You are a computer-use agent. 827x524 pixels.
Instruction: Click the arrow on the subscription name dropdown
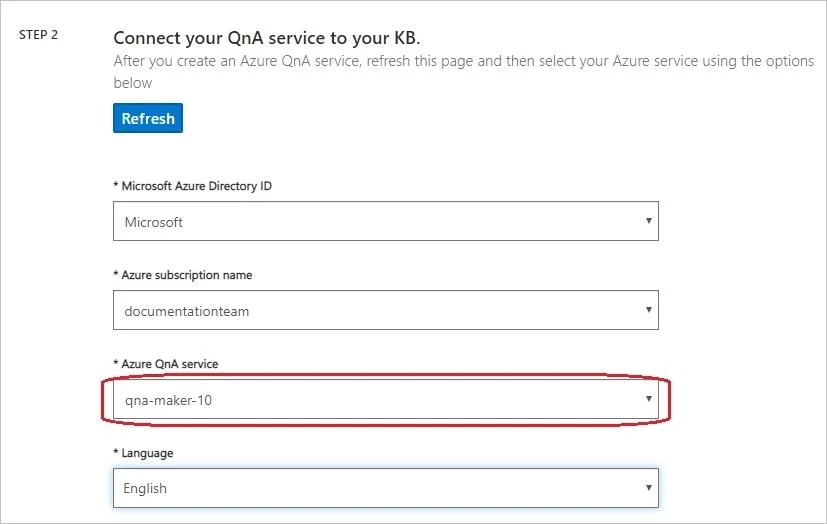pyautogui.click(x=649, y=310)
